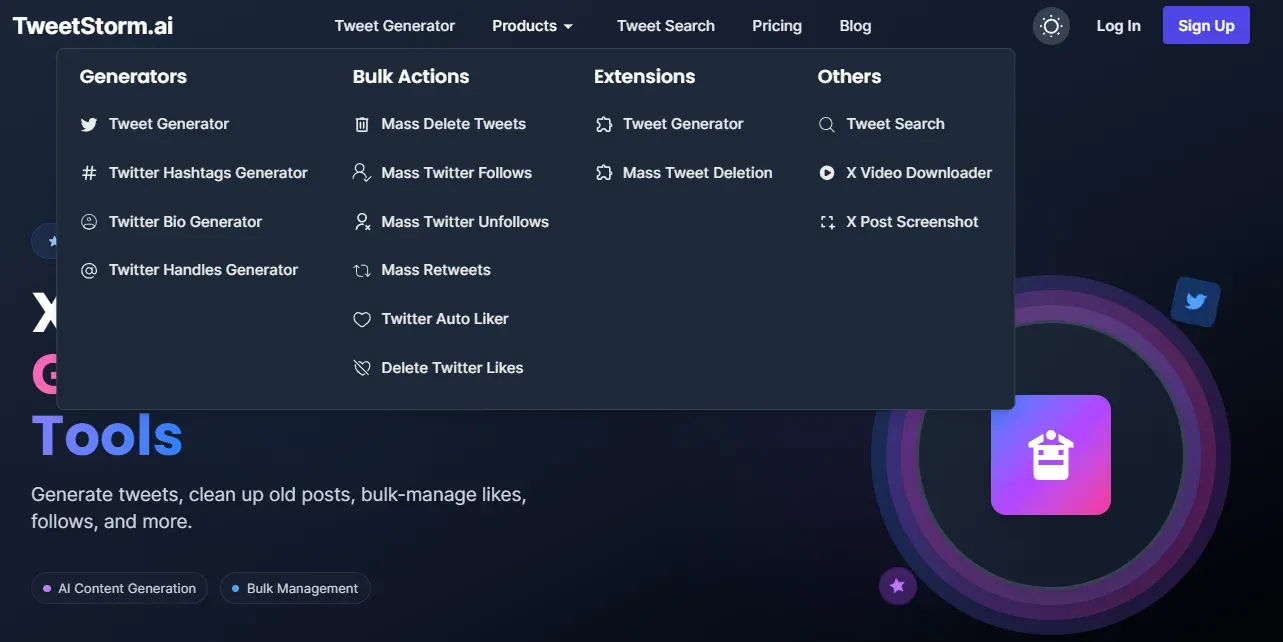The height and width of the screenshot is (642, 1283).
Task: Click the person icon next to Mass Twitter Follows
Action: click(361, 173)
